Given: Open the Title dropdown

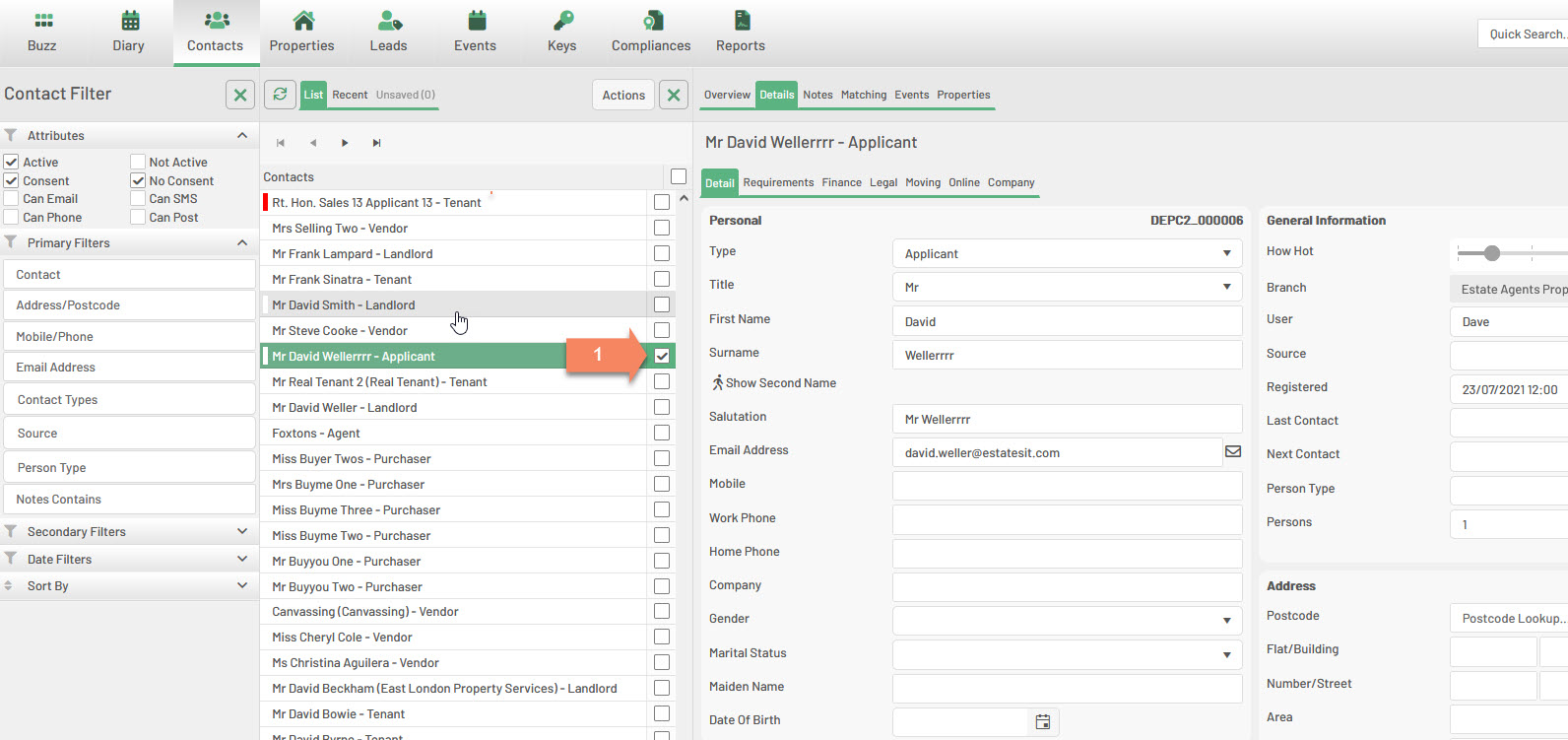Looking at the screenshot, I should click(x=1067, y=287).
